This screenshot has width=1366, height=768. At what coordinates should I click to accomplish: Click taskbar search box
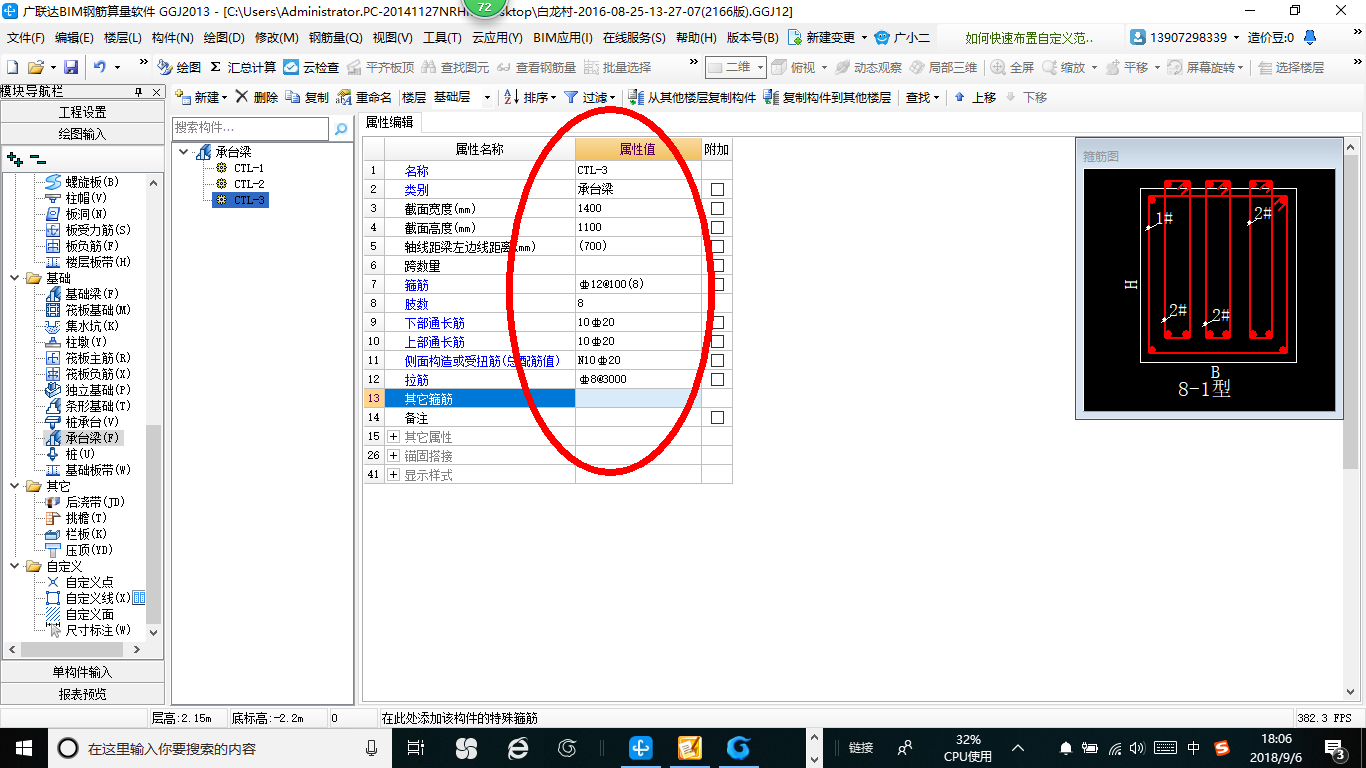click(x=221, y=747)
